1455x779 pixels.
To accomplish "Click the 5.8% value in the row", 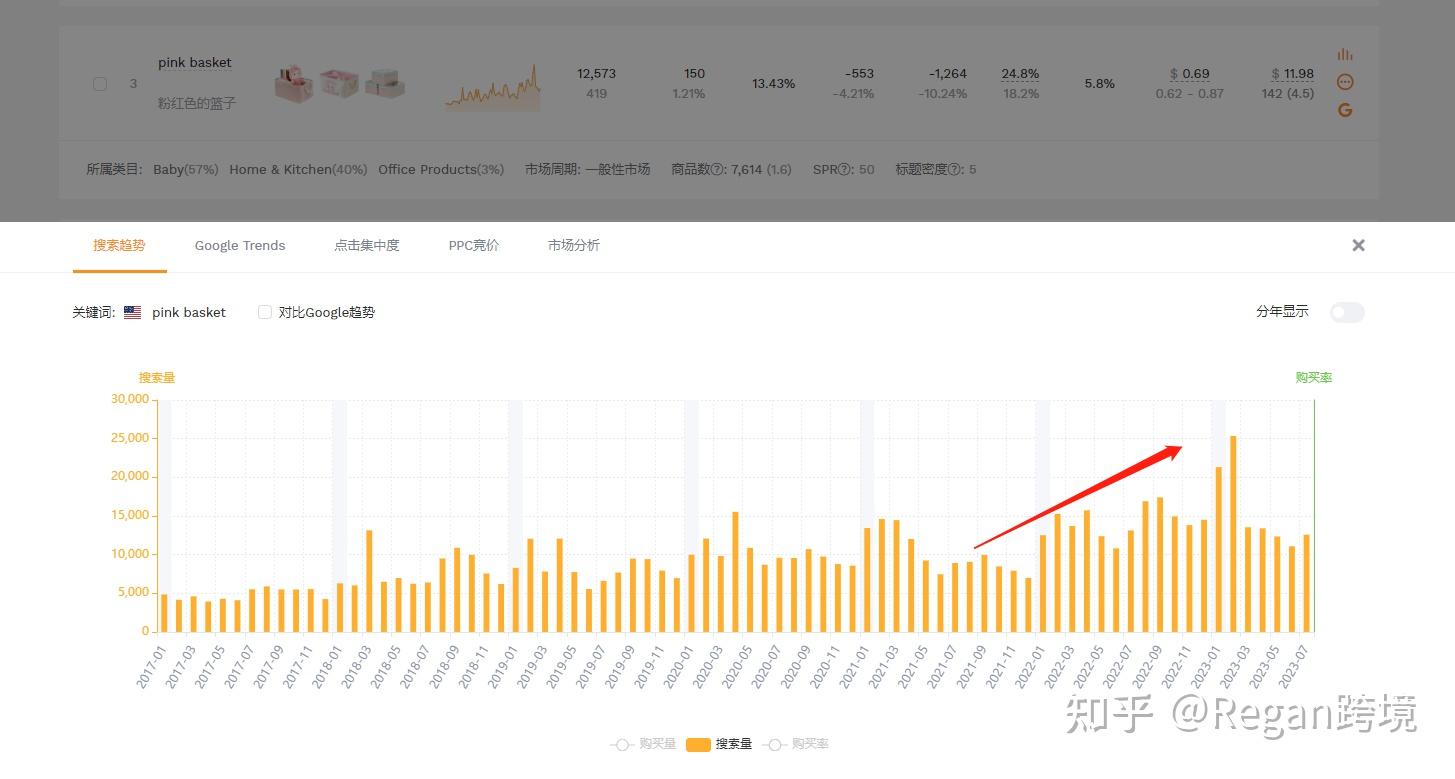I will click(1099, 84).
